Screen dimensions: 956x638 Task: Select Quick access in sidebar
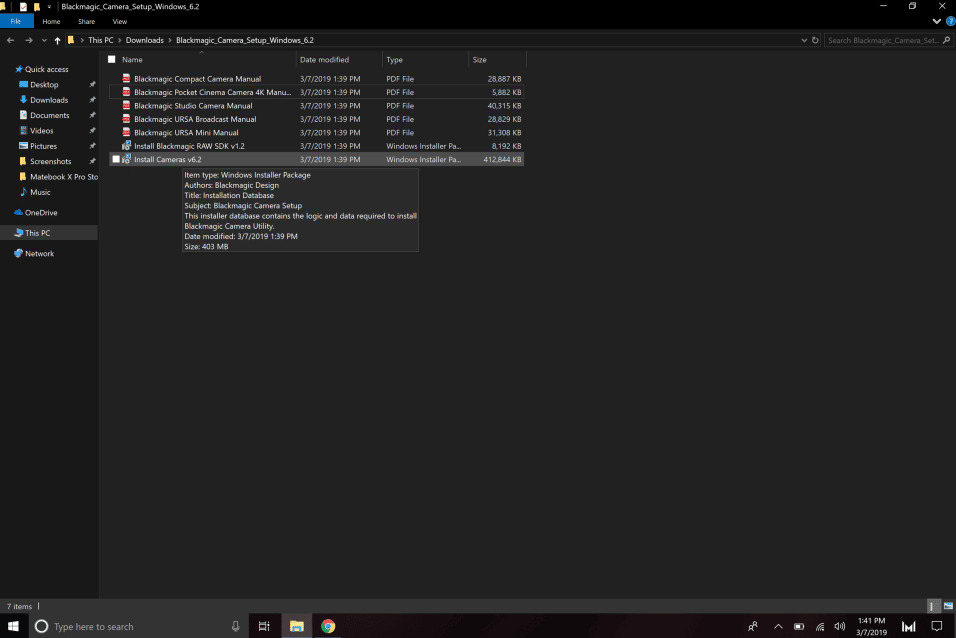pyautogui.click(x=46, y=69)
